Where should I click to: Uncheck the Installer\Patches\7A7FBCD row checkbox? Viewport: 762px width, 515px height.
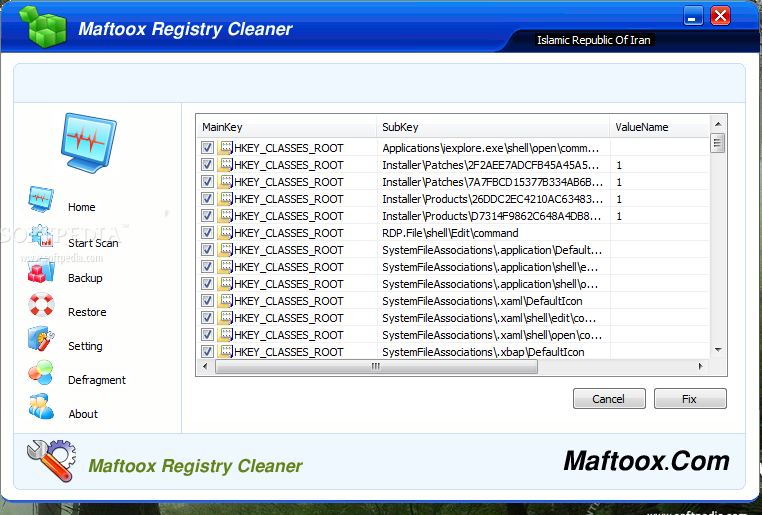tap(208, 182)
